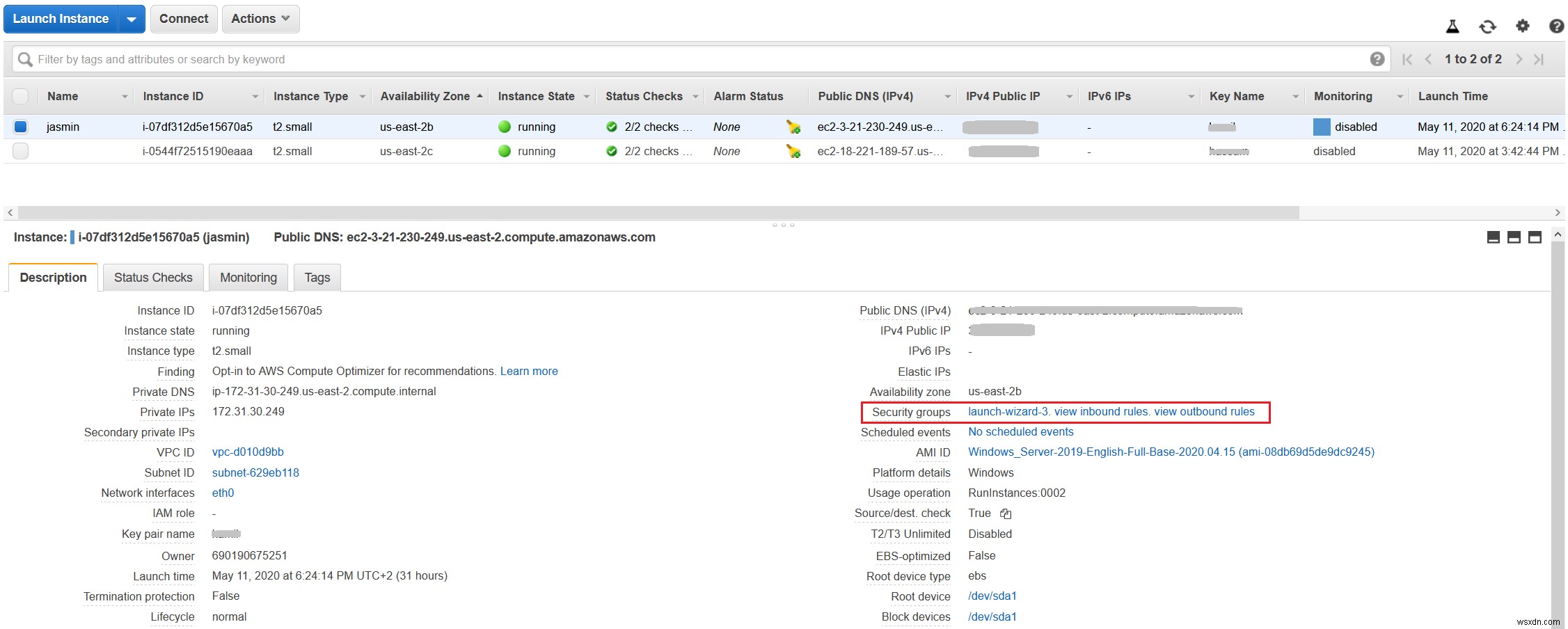The height and width of the screenshot is (629, 1568).
Task: Open the settings gear for table columns
Action: (1523, 26)
